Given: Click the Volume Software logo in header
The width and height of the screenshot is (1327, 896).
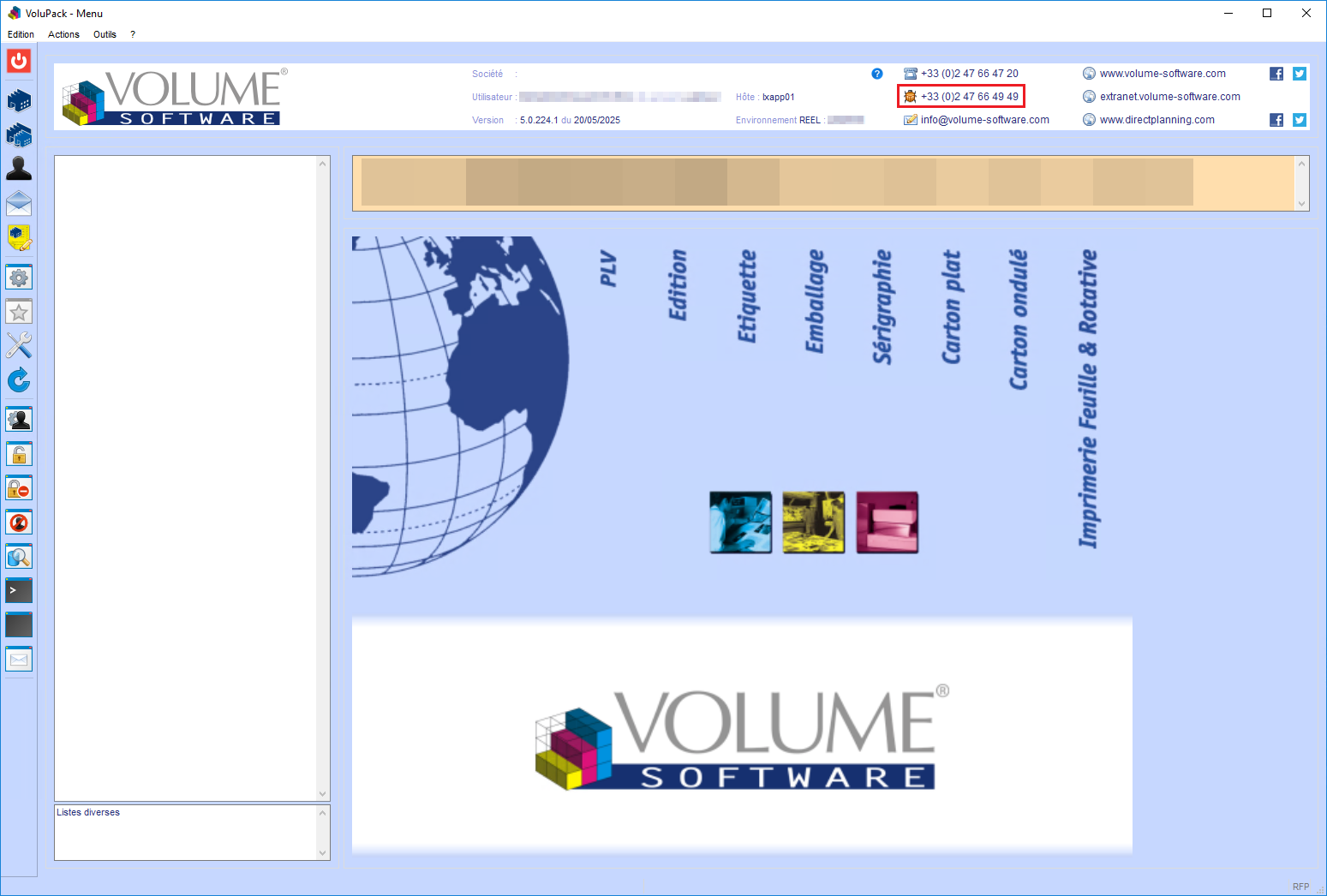Looking at the screenshot, I should [x=175, y=97].
